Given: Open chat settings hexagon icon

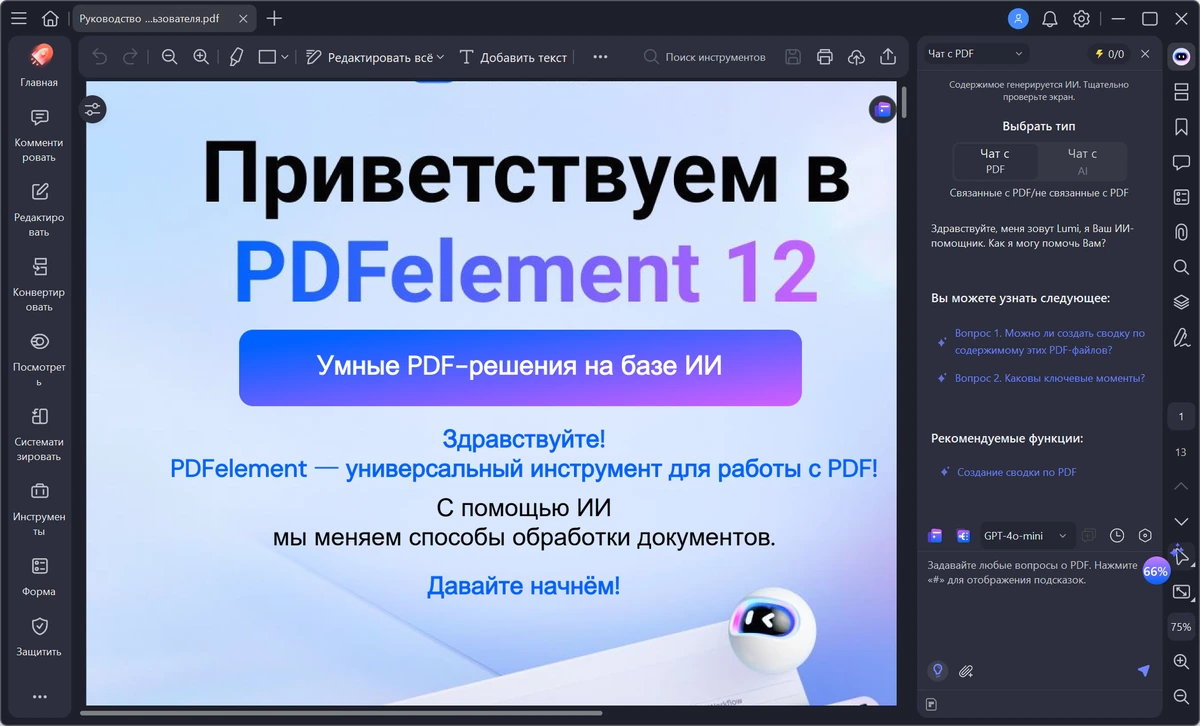Looking at the screenshot, I should (1146, 536).
